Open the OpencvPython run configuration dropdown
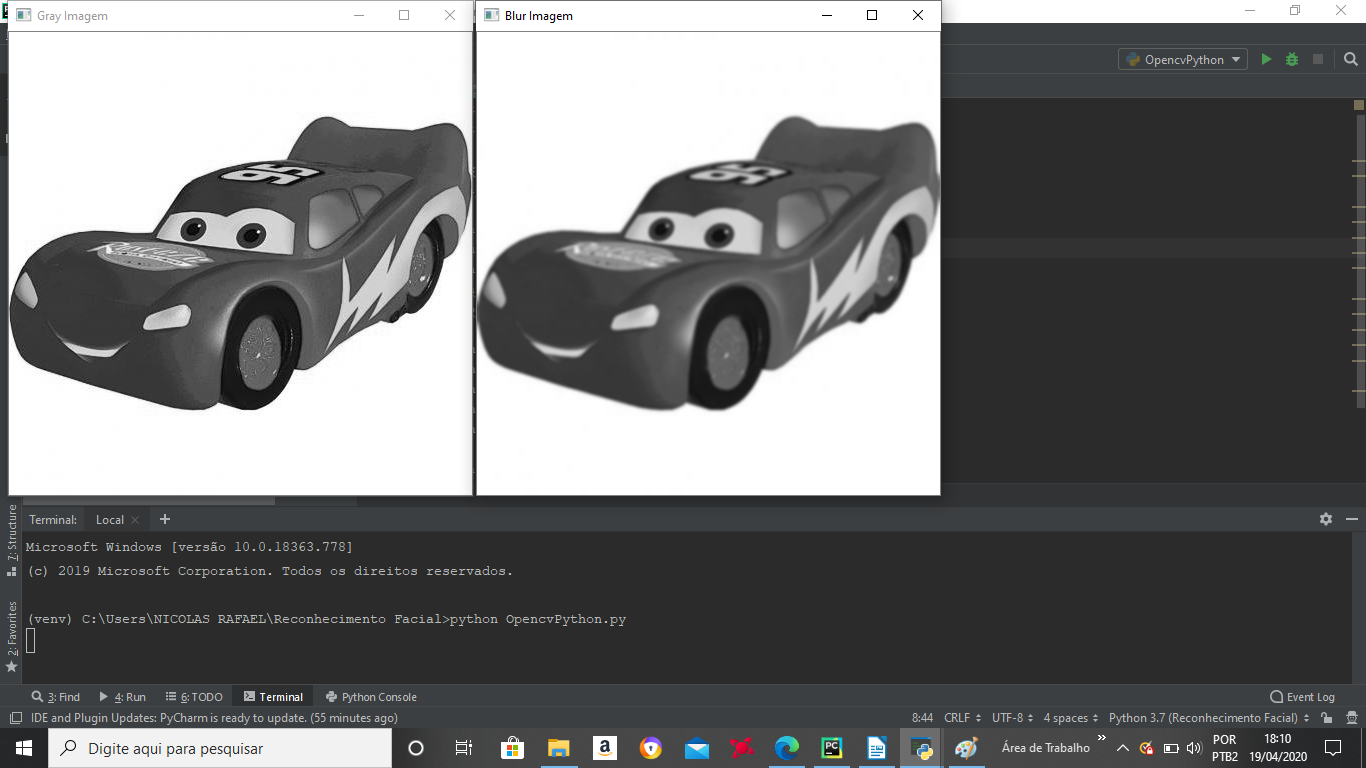 pos(1183,60)
